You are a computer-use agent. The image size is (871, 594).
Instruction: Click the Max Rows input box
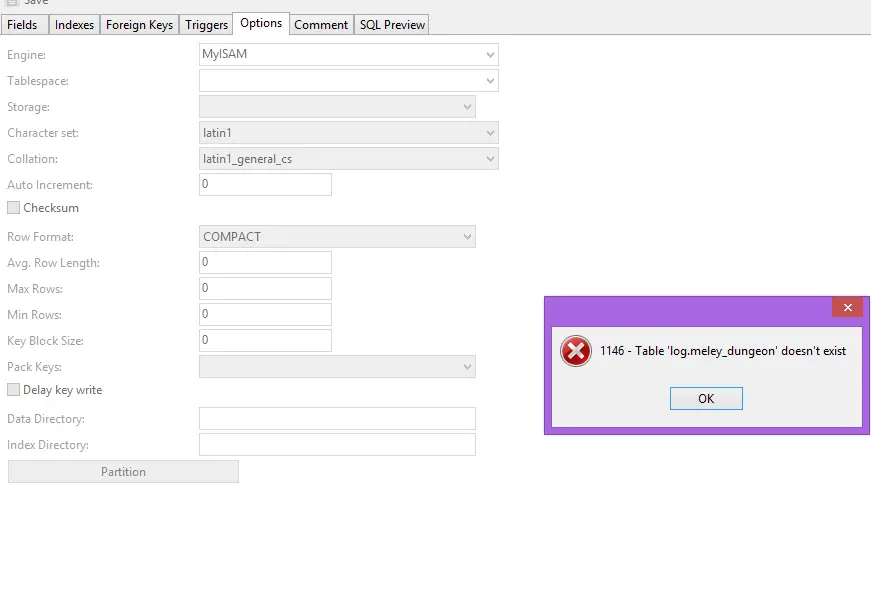[265, 289]
